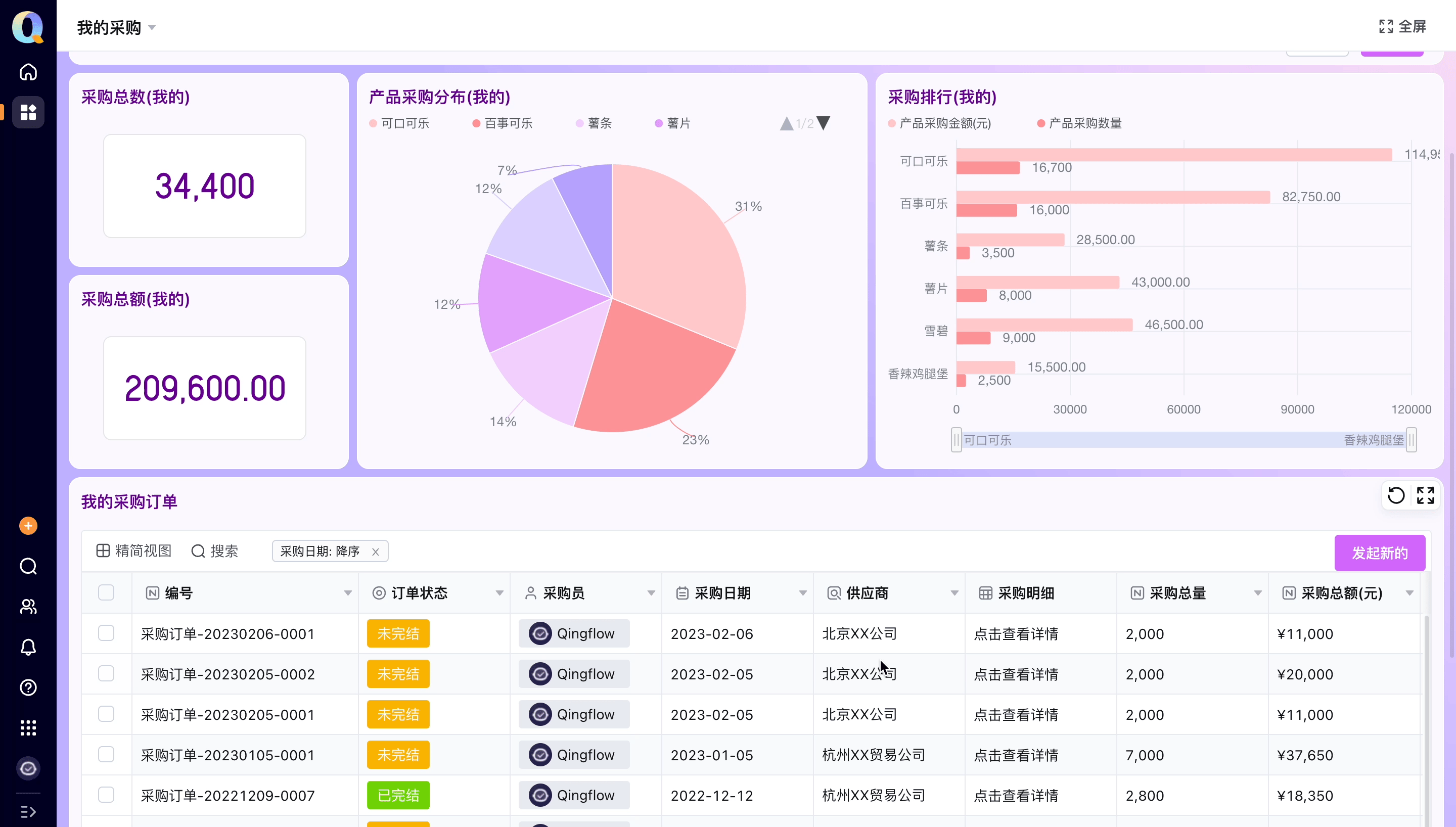Open the contacts people icon

28,607
